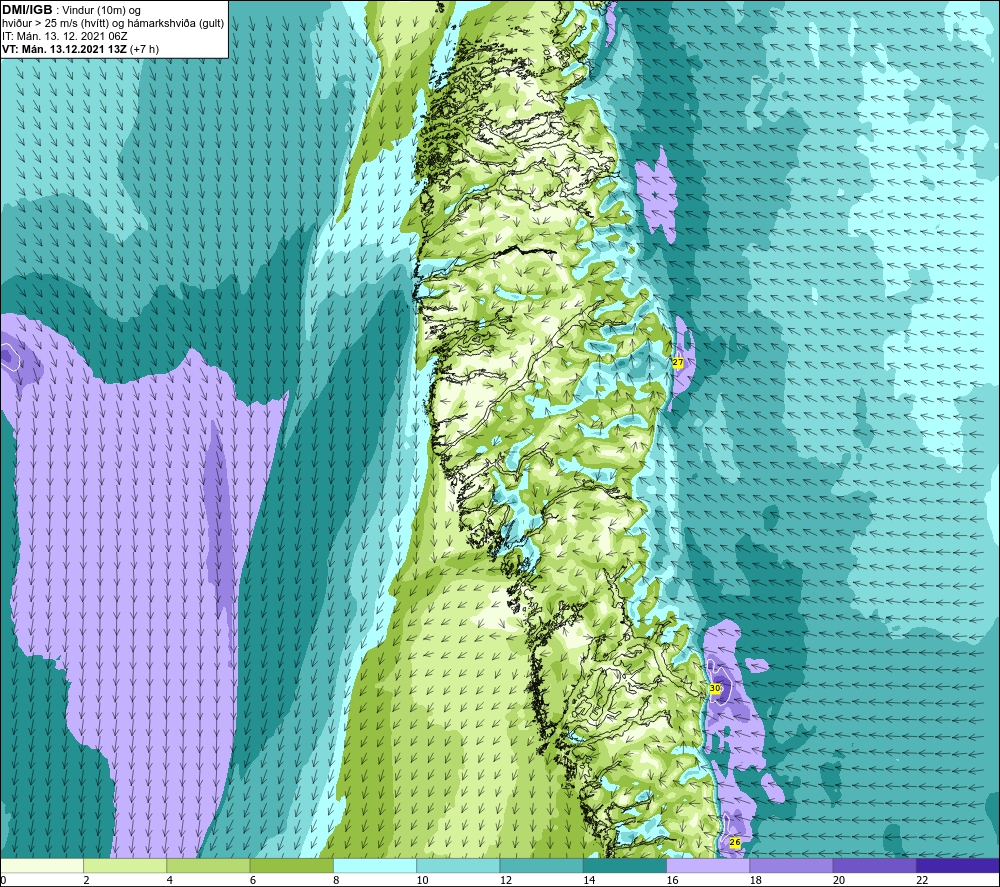
Task: Click the legend tick label 12
Action: click(506, 880)
